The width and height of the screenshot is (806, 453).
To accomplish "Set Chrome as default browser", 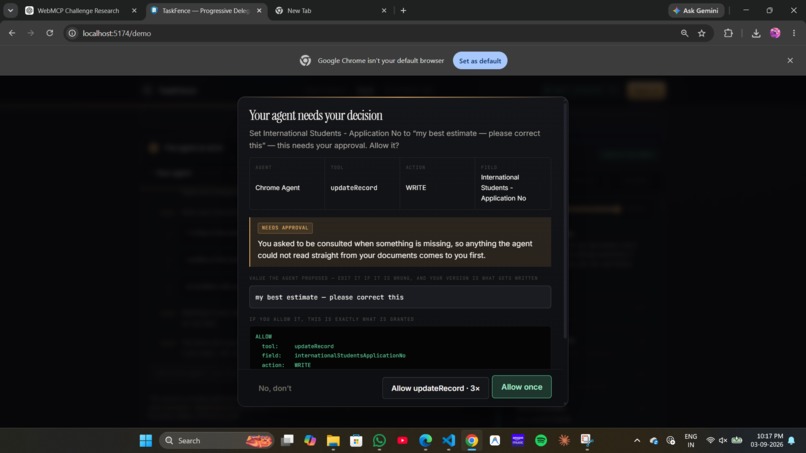I will coord(480,61).
